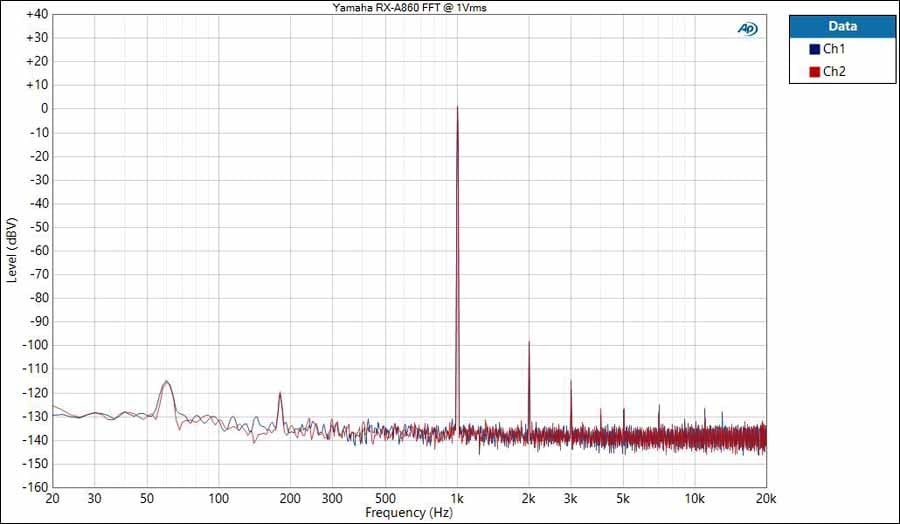Select the Ch1 label in the legend
The height and width of the screenshot is (524, 900).
click(x=834, y=49)
